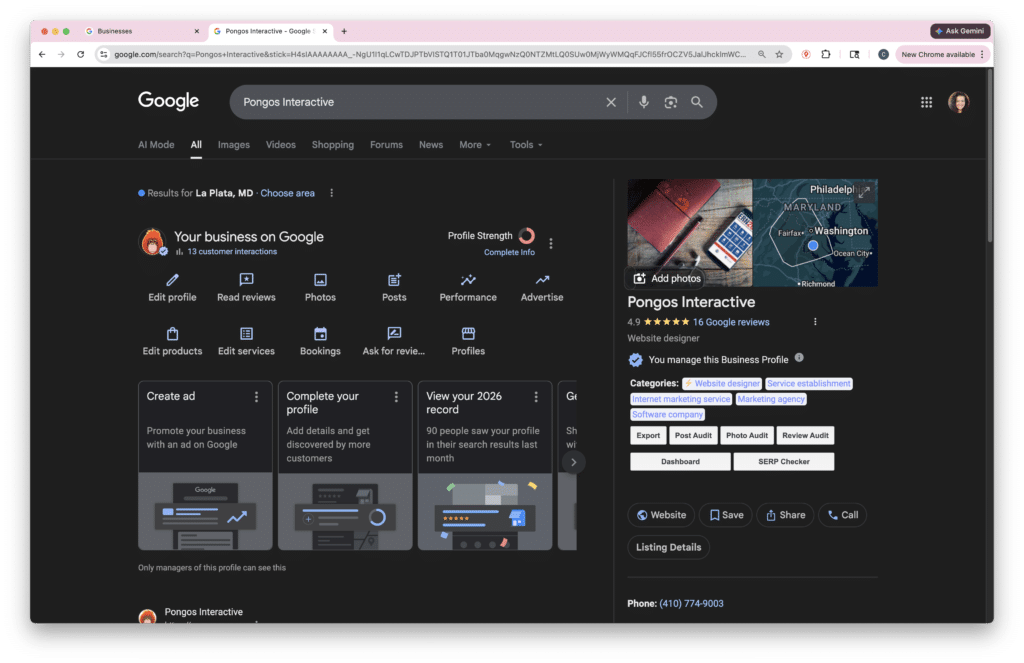Viewport: 1024px width, 663px height.
Task: Click the Profile Strength progress indicator
Action: [x=527, y=236]
